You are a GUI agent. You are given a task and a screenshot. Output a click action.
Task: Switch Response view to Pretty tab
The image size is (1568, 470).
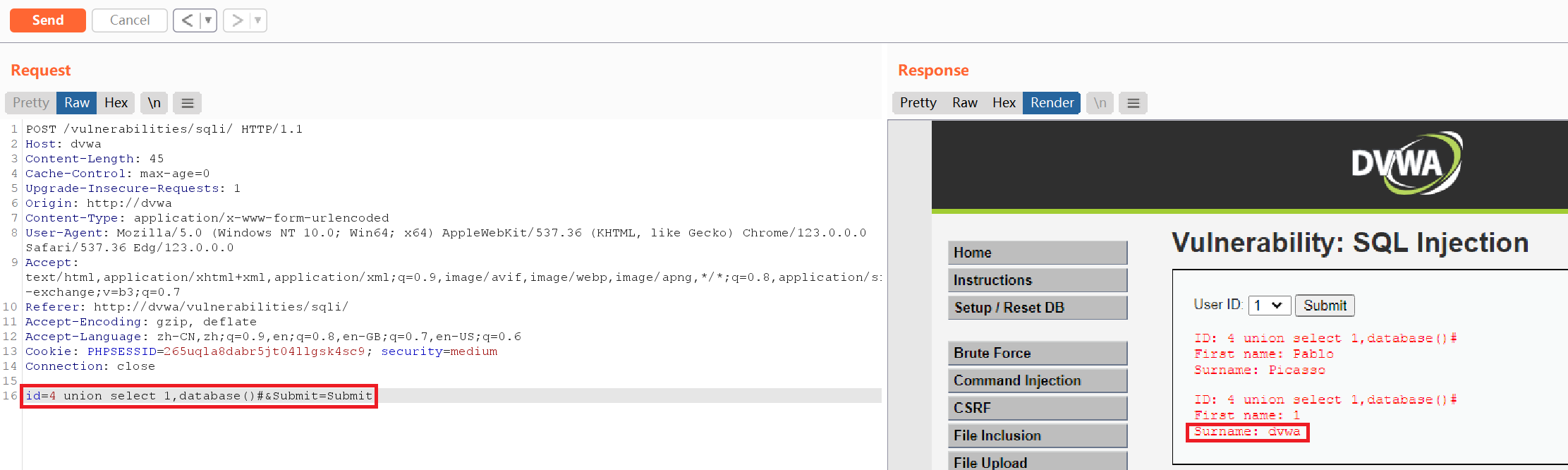click(x=918, y=103)
